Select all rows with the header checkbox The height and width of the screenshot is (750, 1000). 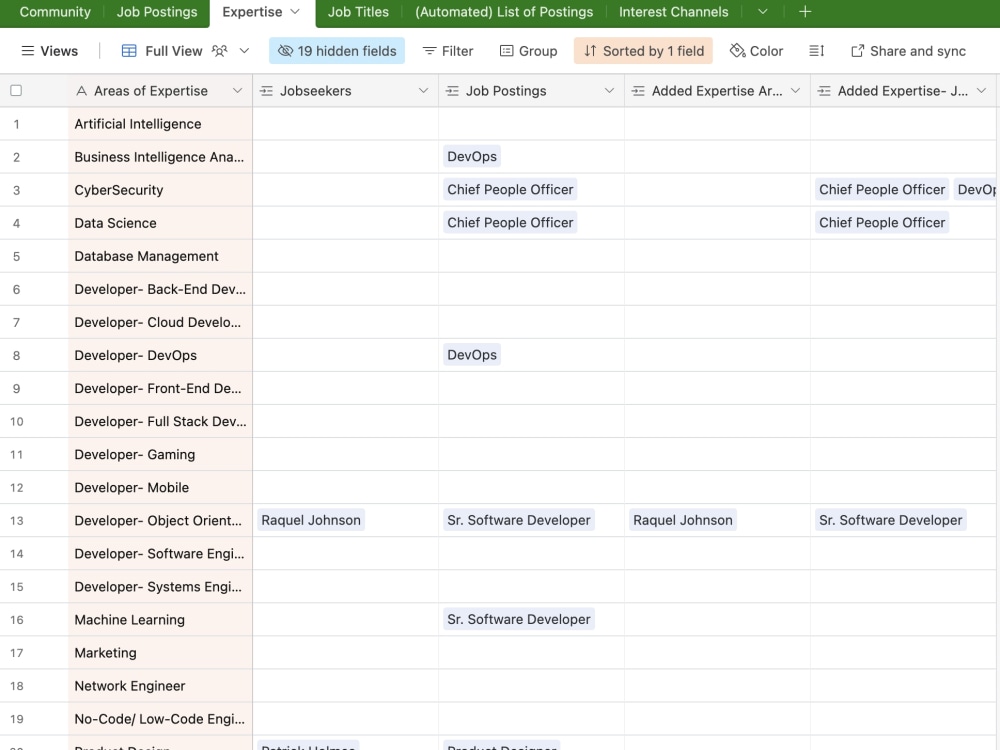pyautogui.click(x=14, y=90)
